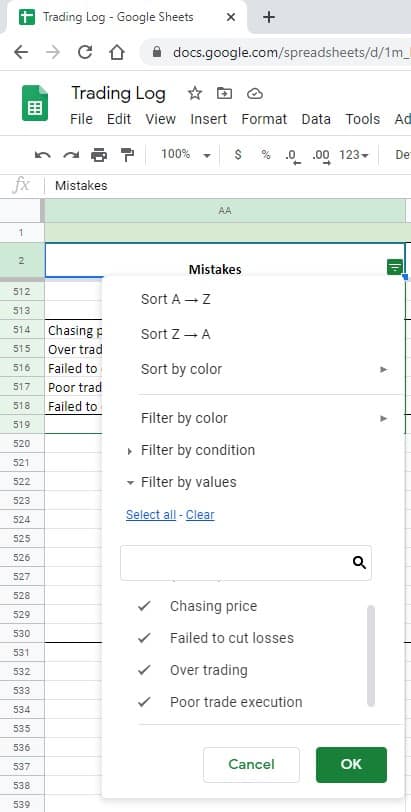Click the Print icon
Viewport: 411px width, 812px height.
point(99,154)
